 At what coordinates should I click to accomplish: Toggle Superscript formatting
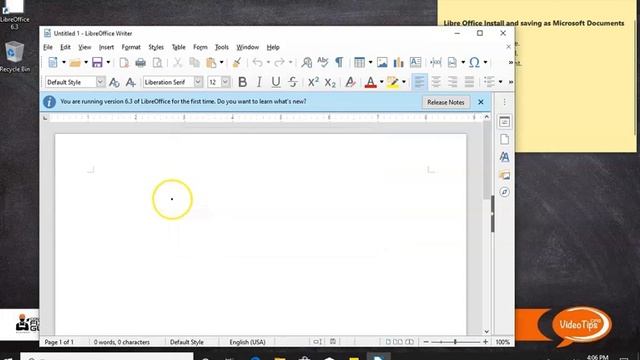[x=313, y=82]
